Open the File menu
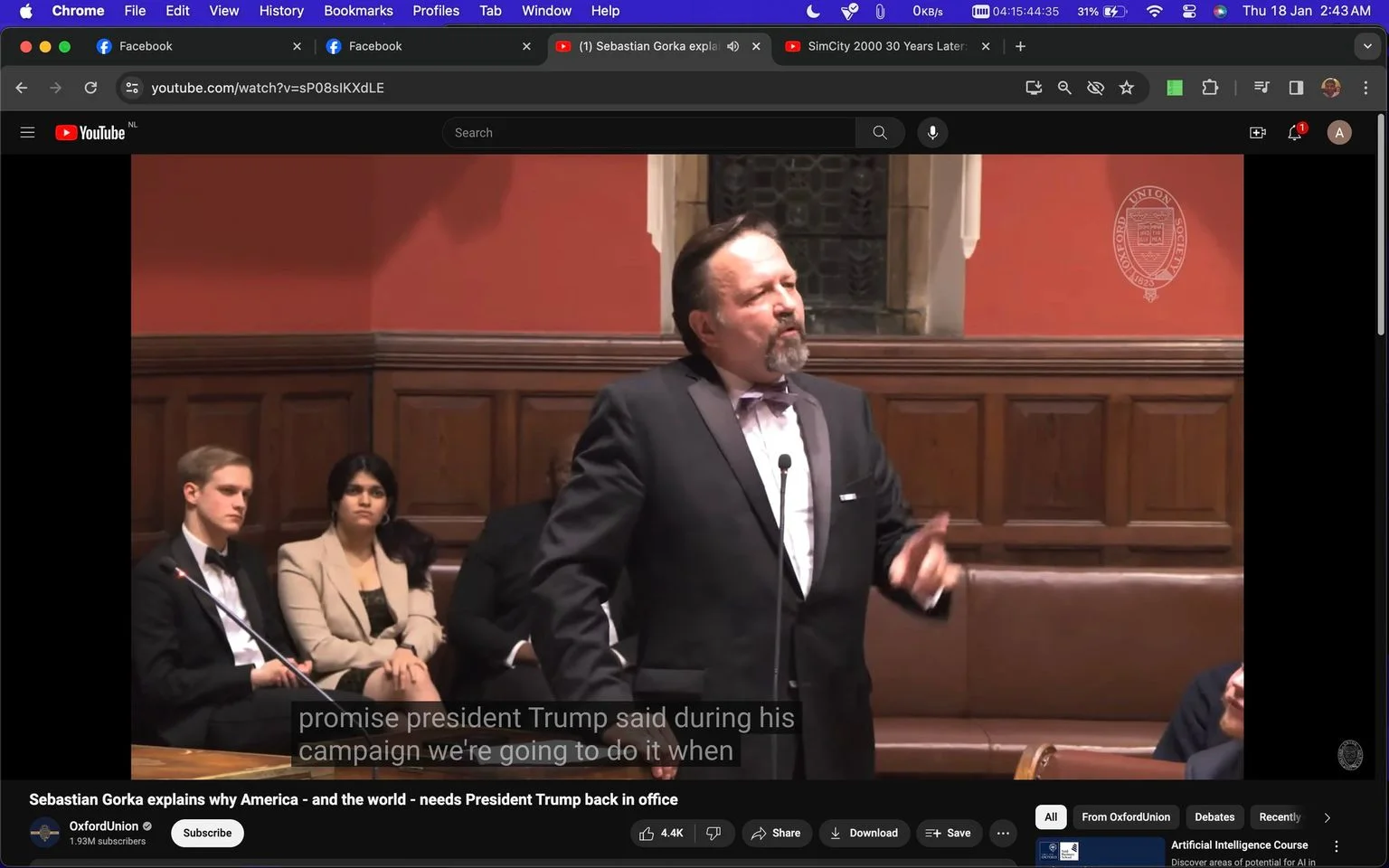Viewport: 1389px width, 868px height. click(135, 11)
